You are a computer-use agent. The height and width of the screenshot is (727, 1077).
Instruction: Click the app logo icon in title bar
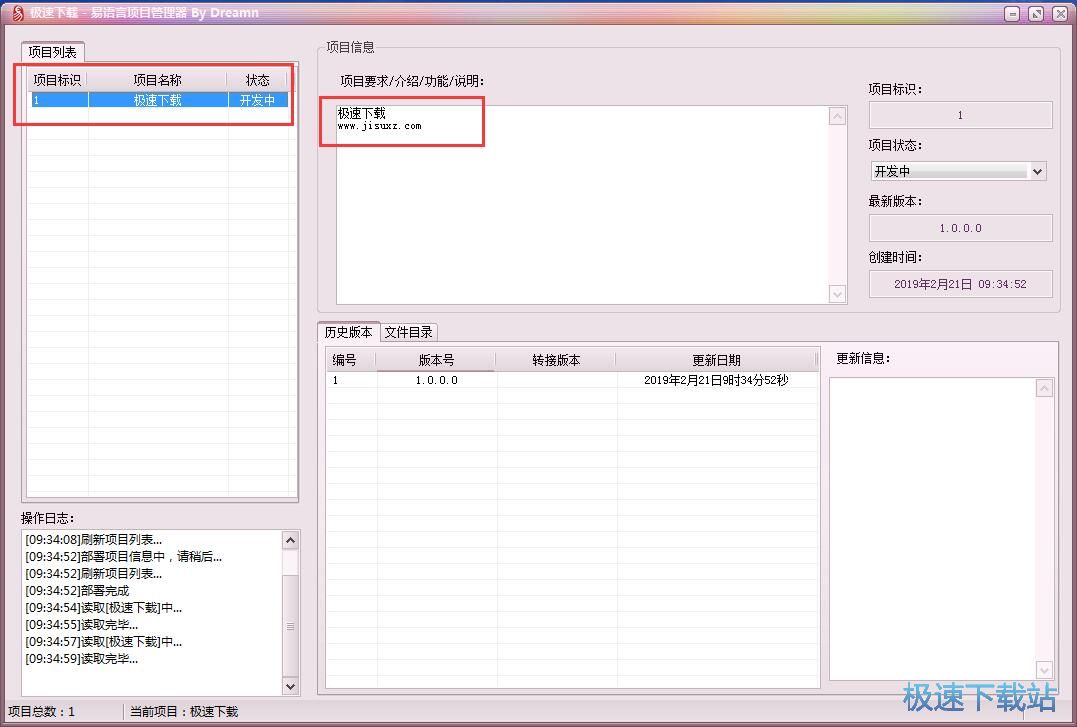pos(17,13)
